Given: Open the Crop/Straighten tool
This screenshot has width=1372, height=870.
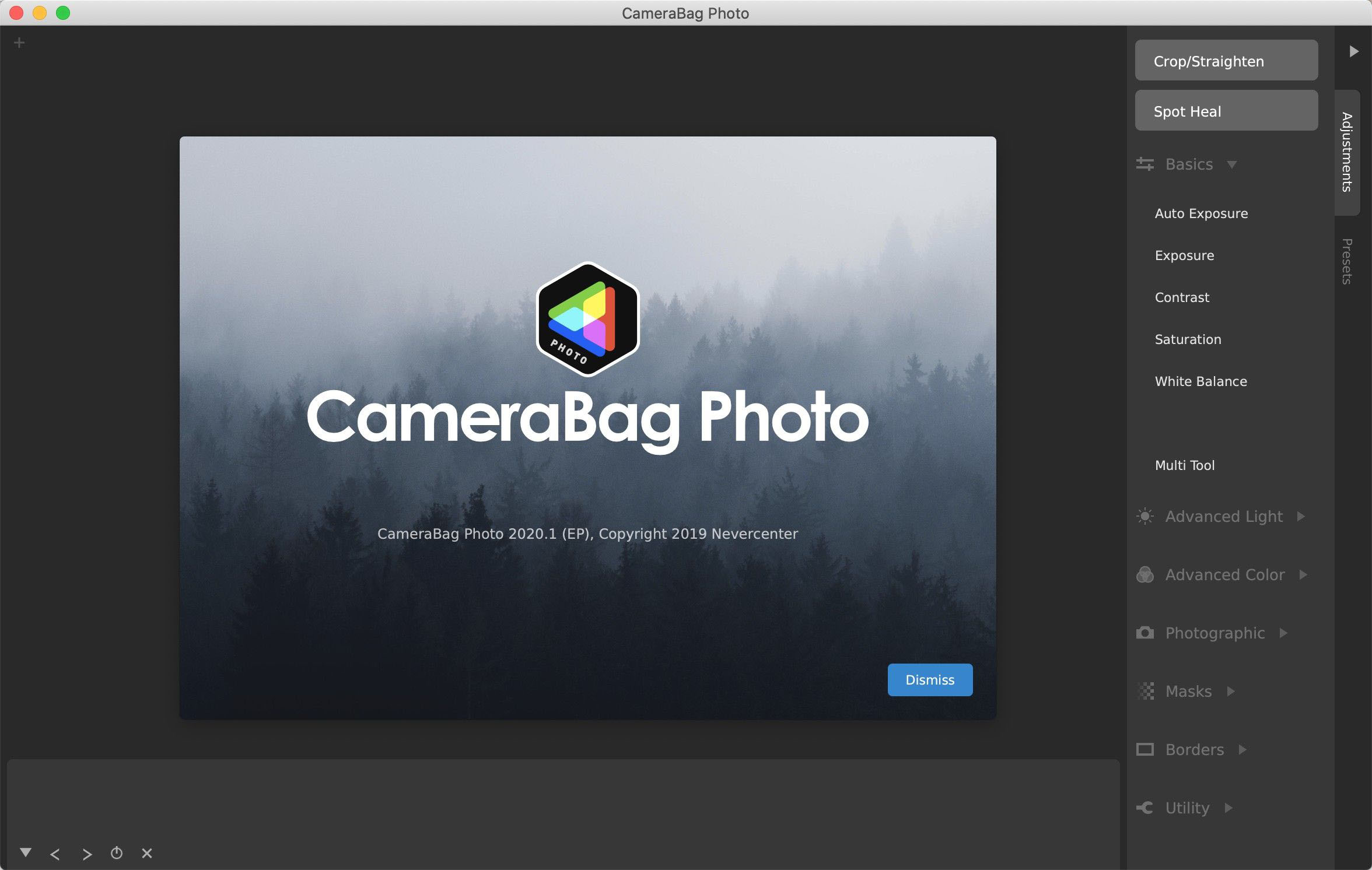Looking at the screenshot, I should pyautogui.click(x=1226, y=60).
